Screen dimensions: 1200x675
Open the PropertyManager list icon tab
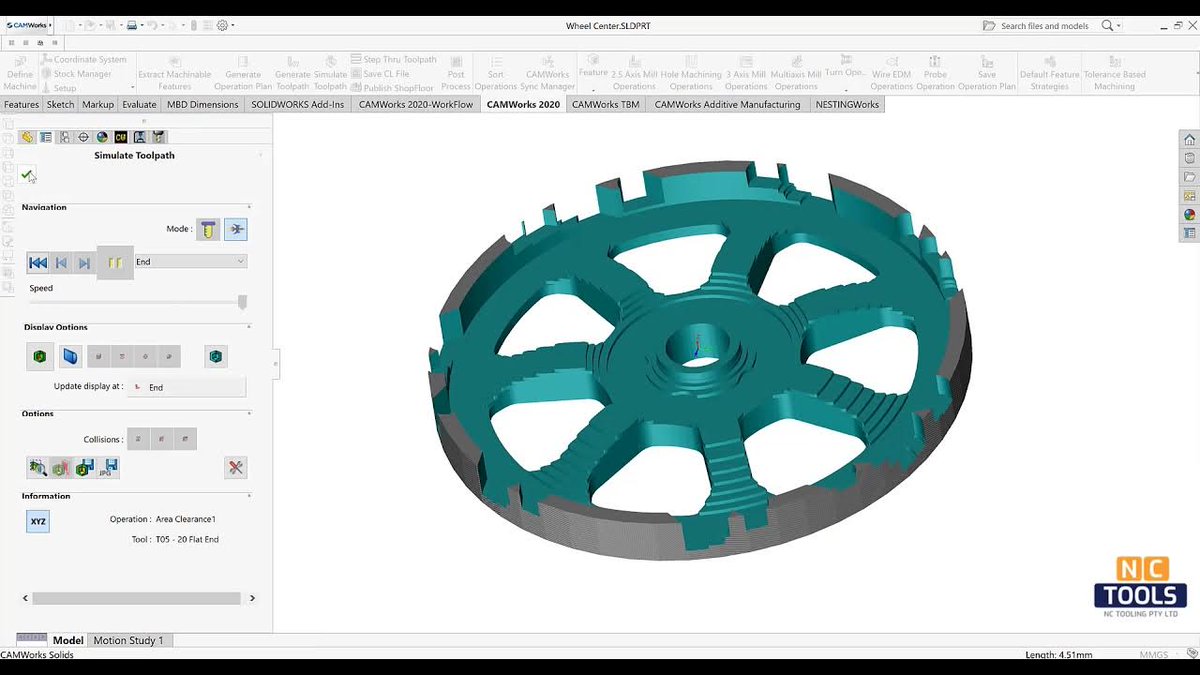pos(46,137)
